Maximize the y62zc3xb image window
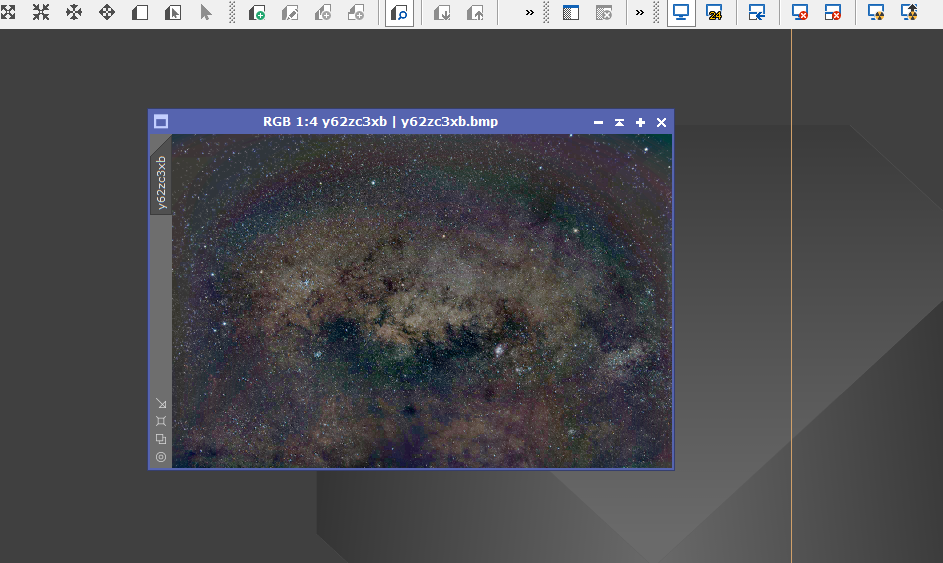943x563 pixels. (x=640, y=122)
